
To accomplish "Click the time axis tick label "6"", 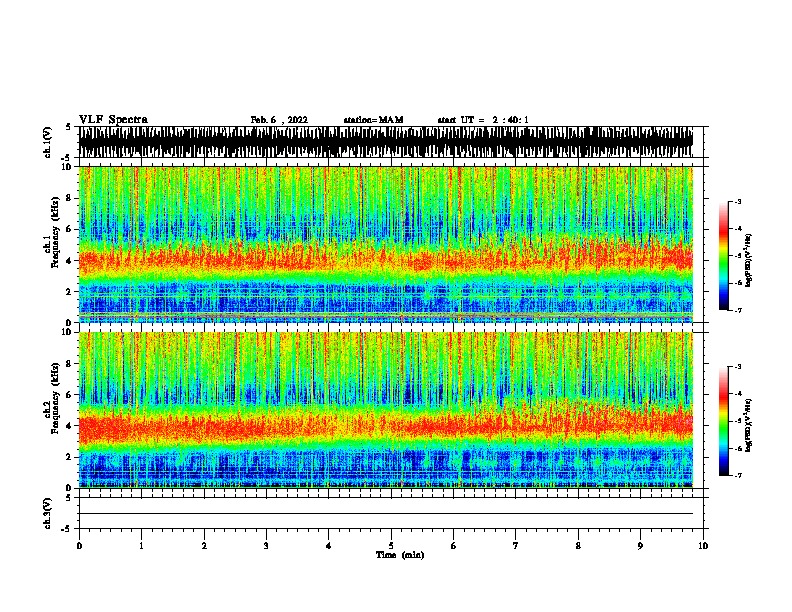I will point(454,546).
